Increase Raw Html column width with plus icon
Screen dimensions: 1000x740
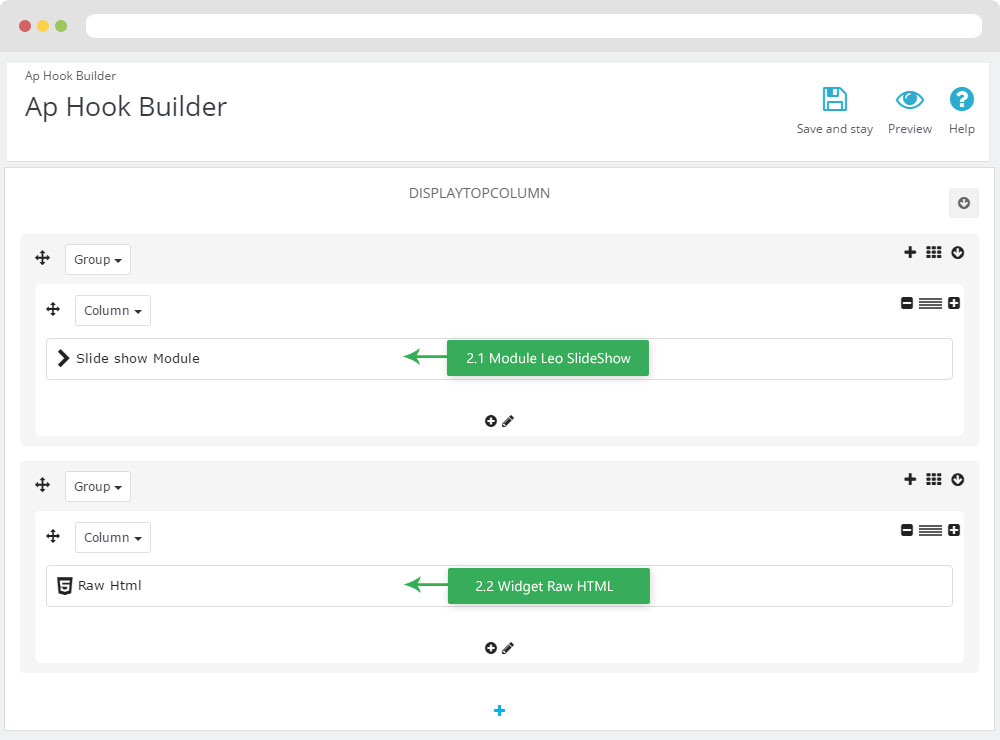point(953,530)
